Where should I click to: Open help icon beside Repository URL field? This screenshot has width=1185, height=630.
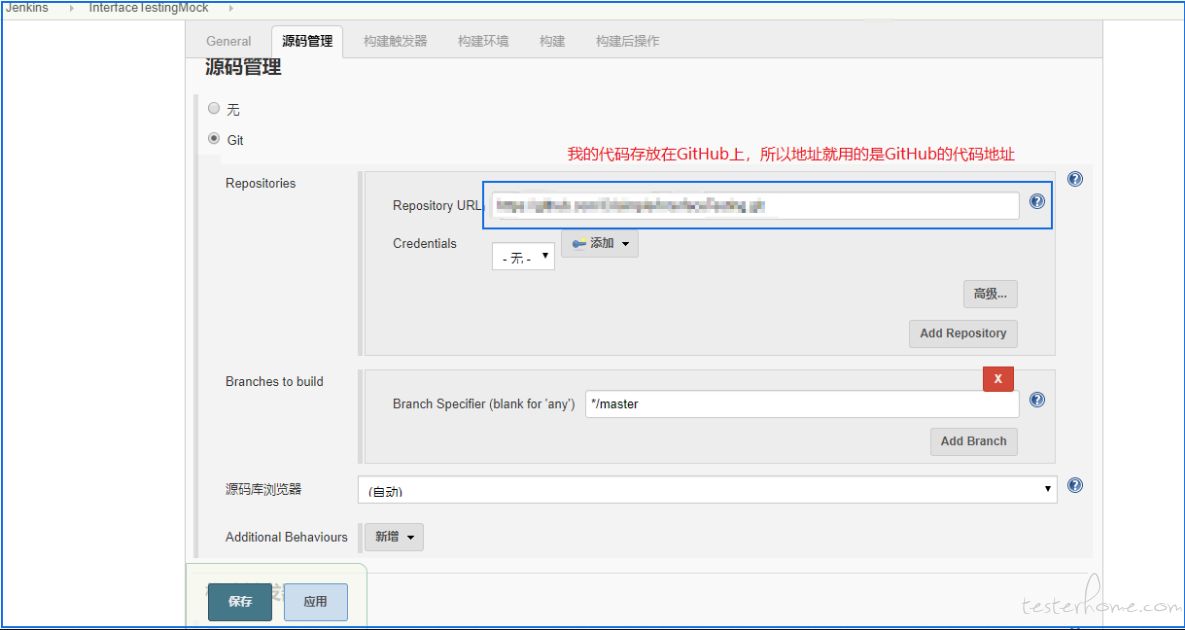coord(1037,201)
